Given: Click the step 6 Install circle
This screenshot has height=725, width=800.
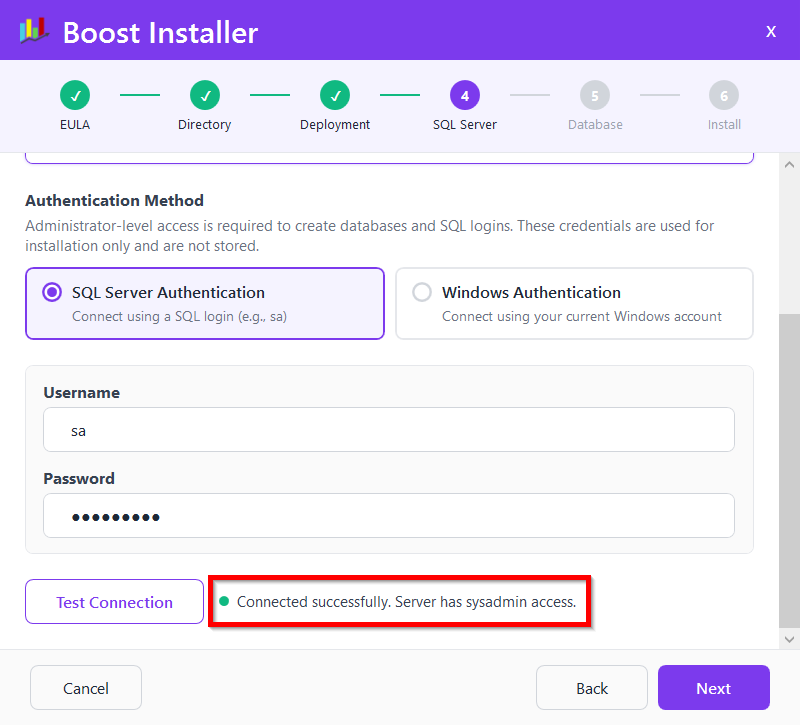Looking at the screenshot, I should (724, 95).
